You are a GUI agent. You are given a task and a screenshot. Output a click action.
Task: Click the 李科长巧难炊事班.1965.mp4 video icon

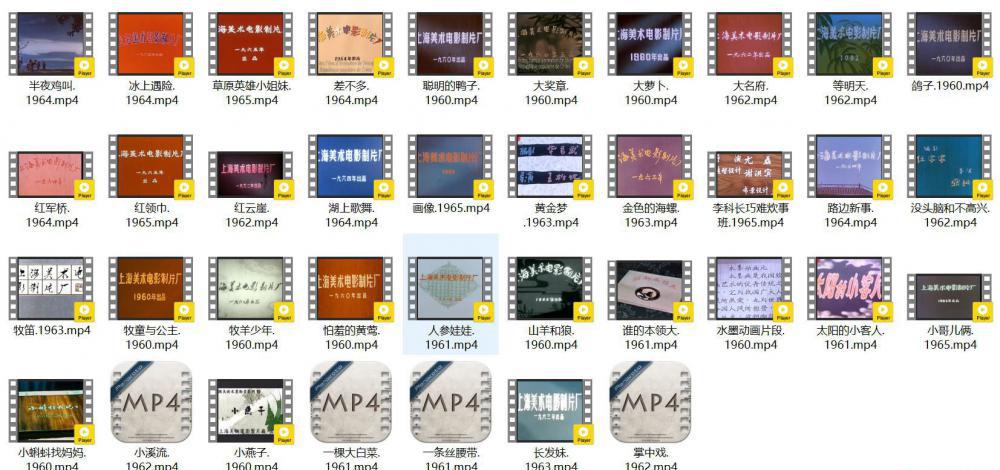click(751, 174)
